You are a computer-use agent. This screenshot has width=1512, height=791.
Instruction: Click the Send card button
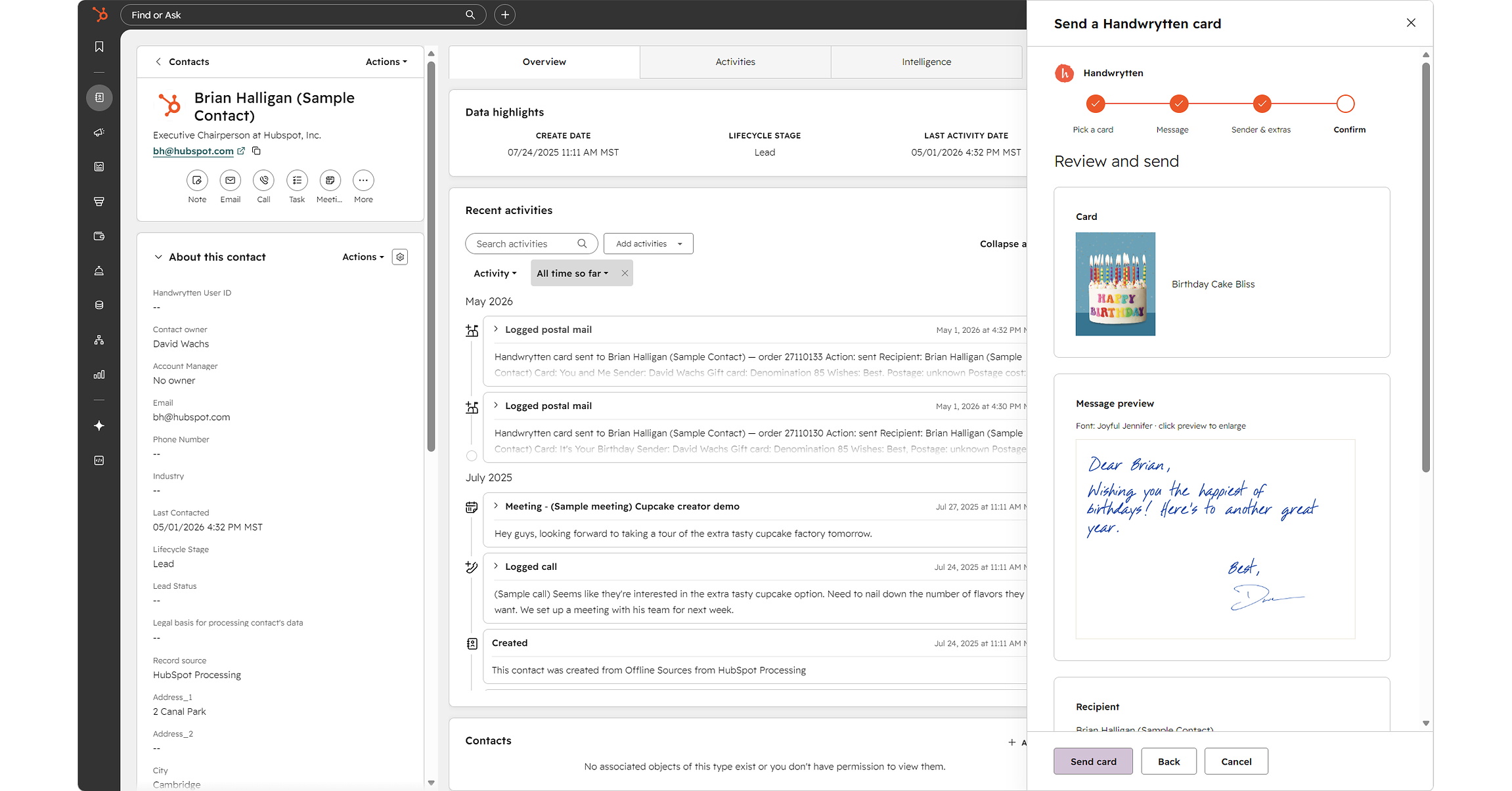[x=1093, y=761]
